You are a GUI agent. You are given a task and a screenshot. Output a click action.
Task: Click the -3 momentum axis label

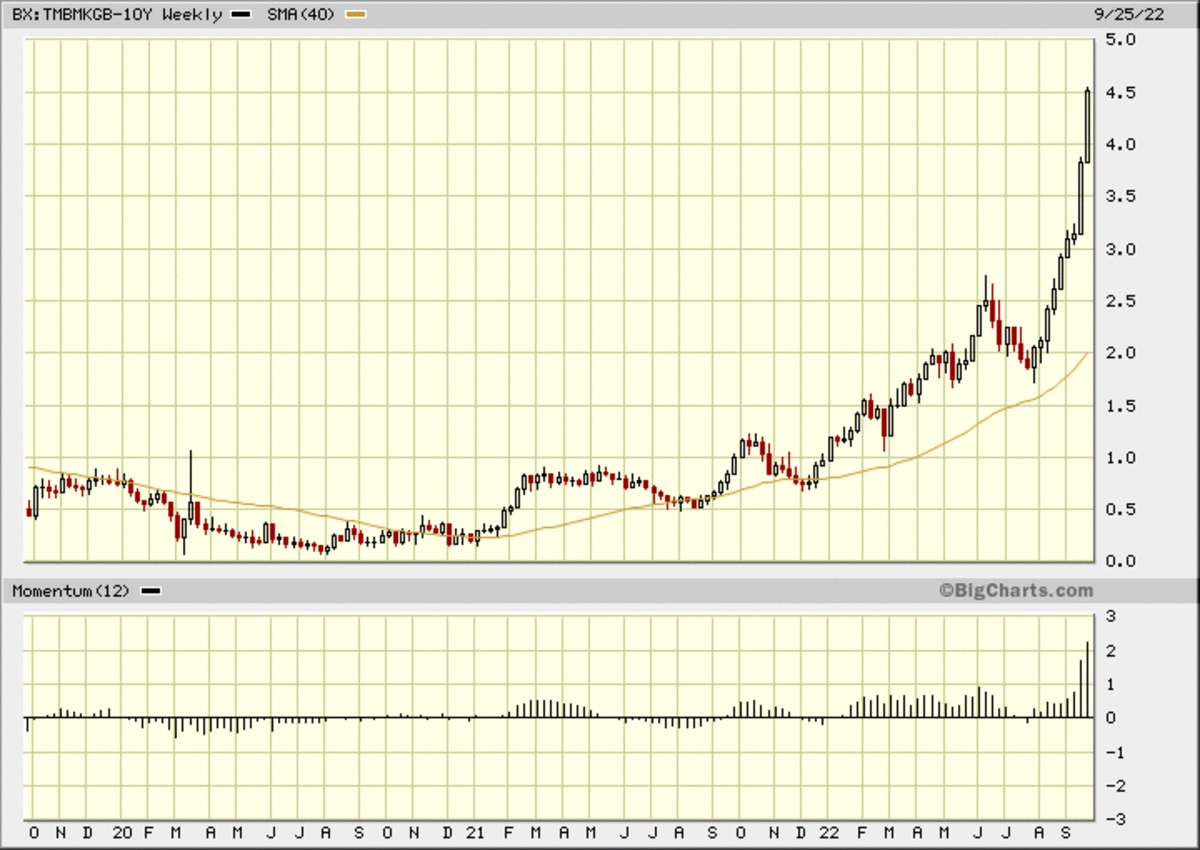click(1116, 820)
